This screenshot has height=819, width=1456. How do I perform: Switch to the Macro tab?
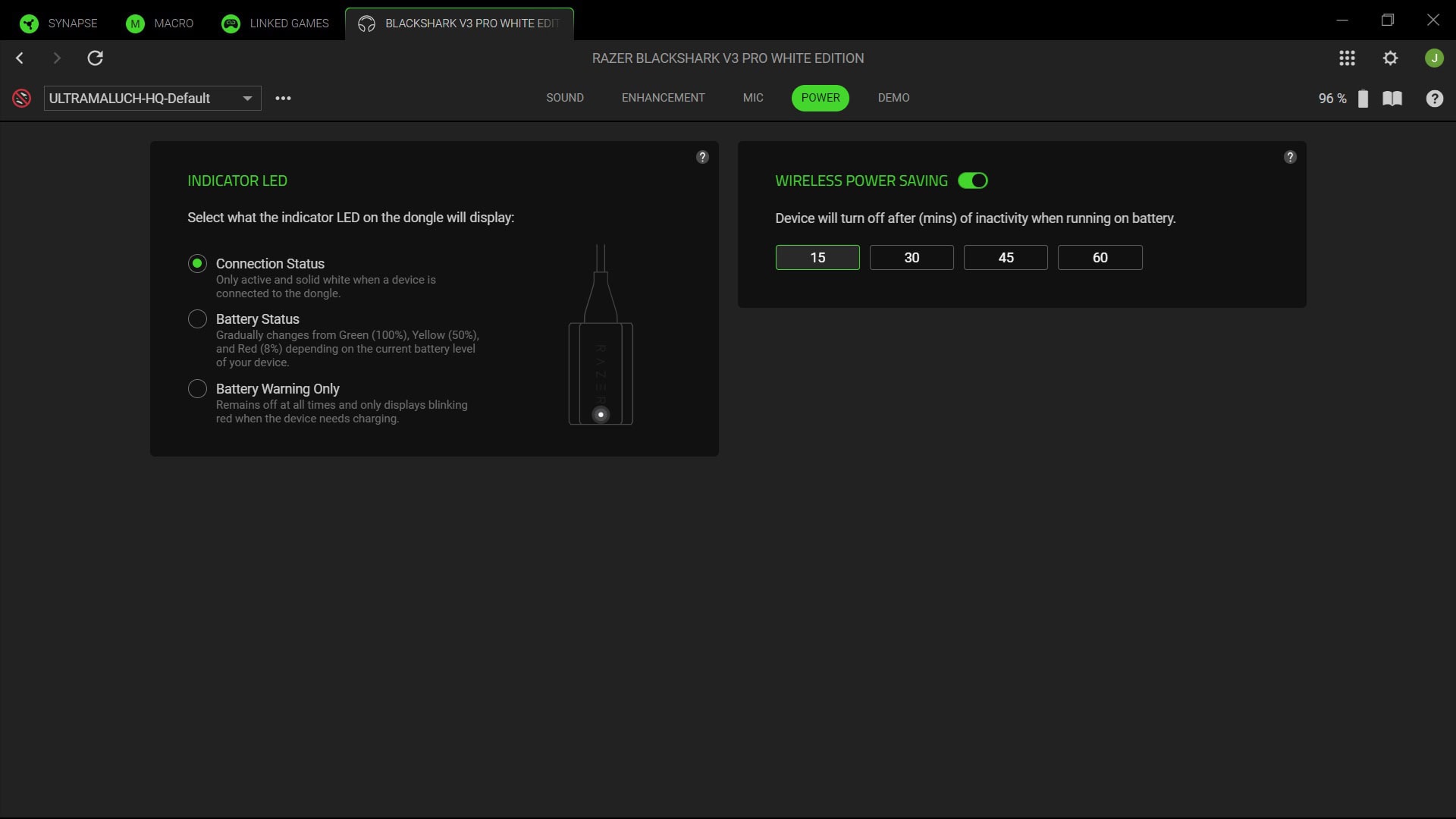[160, 24]
